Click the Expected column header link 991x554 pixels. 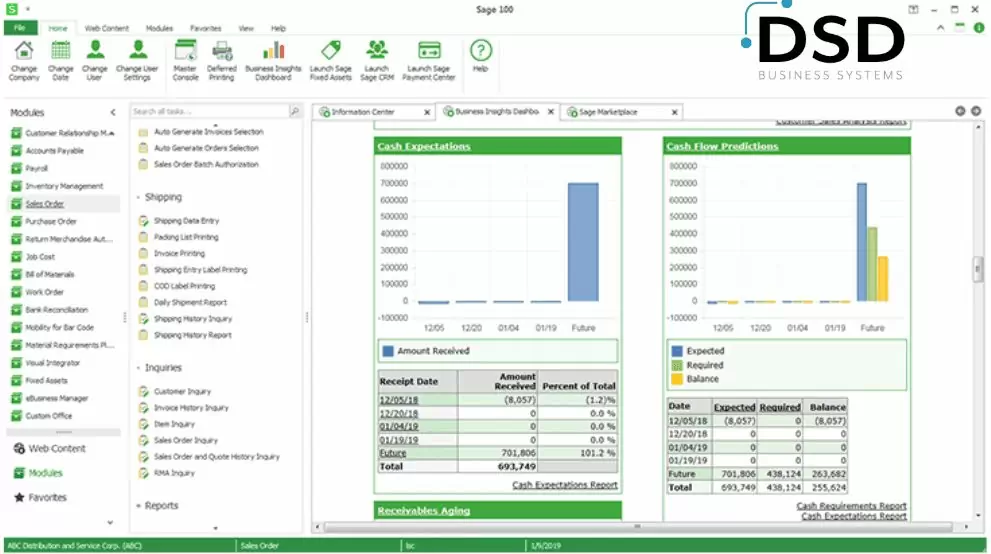tap(734, 407)
